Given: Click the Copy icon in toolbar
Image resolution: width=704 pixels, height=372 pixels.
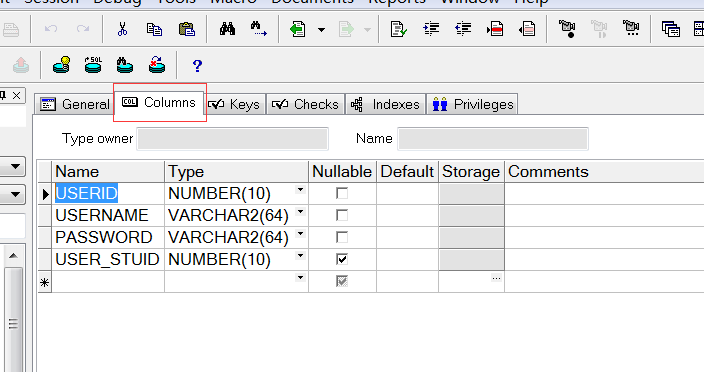Looking at the screenshot, I should 154,29.
